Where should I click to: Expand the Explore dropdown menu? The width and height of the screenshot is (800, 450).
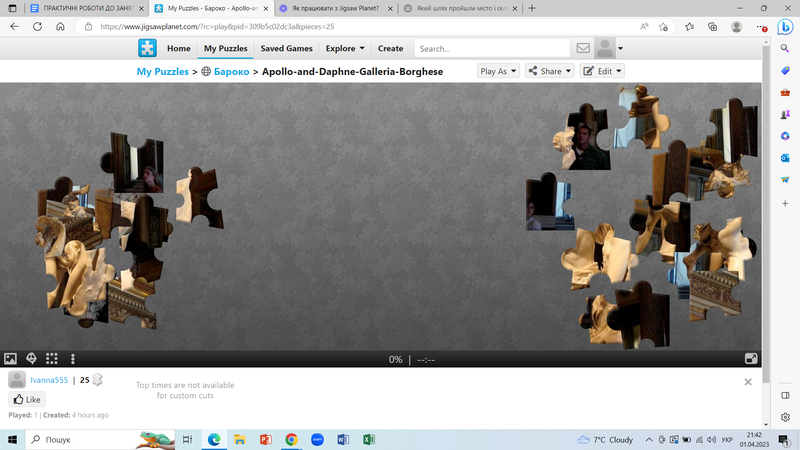[x=345, y=48]
